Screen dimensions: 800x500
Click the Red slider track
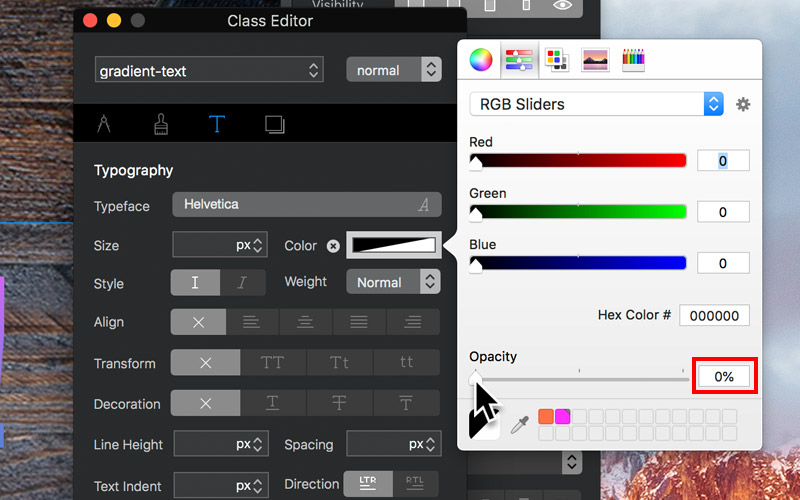(578, 161)
